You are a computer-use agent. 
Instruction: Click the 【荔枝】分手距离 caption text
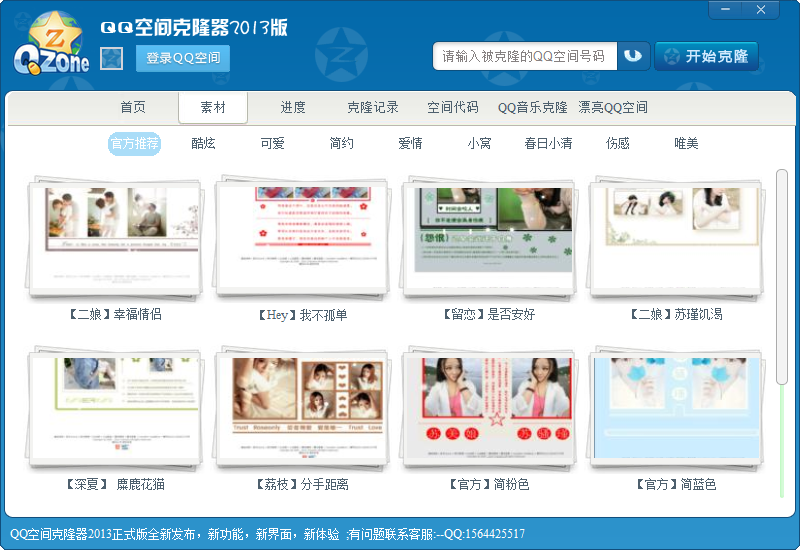tap(302, 484)
